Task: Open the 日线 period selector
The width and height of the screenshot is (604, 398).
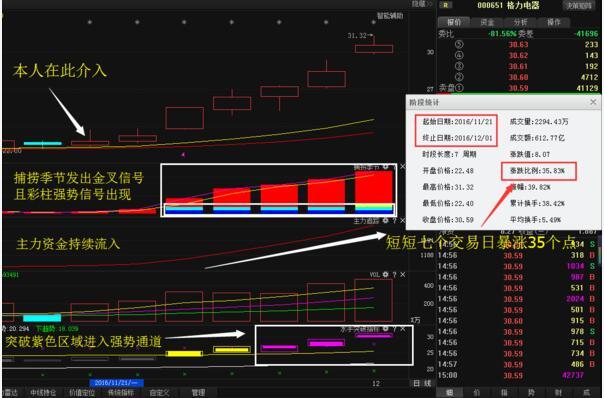Action: [x=422, y=383]
